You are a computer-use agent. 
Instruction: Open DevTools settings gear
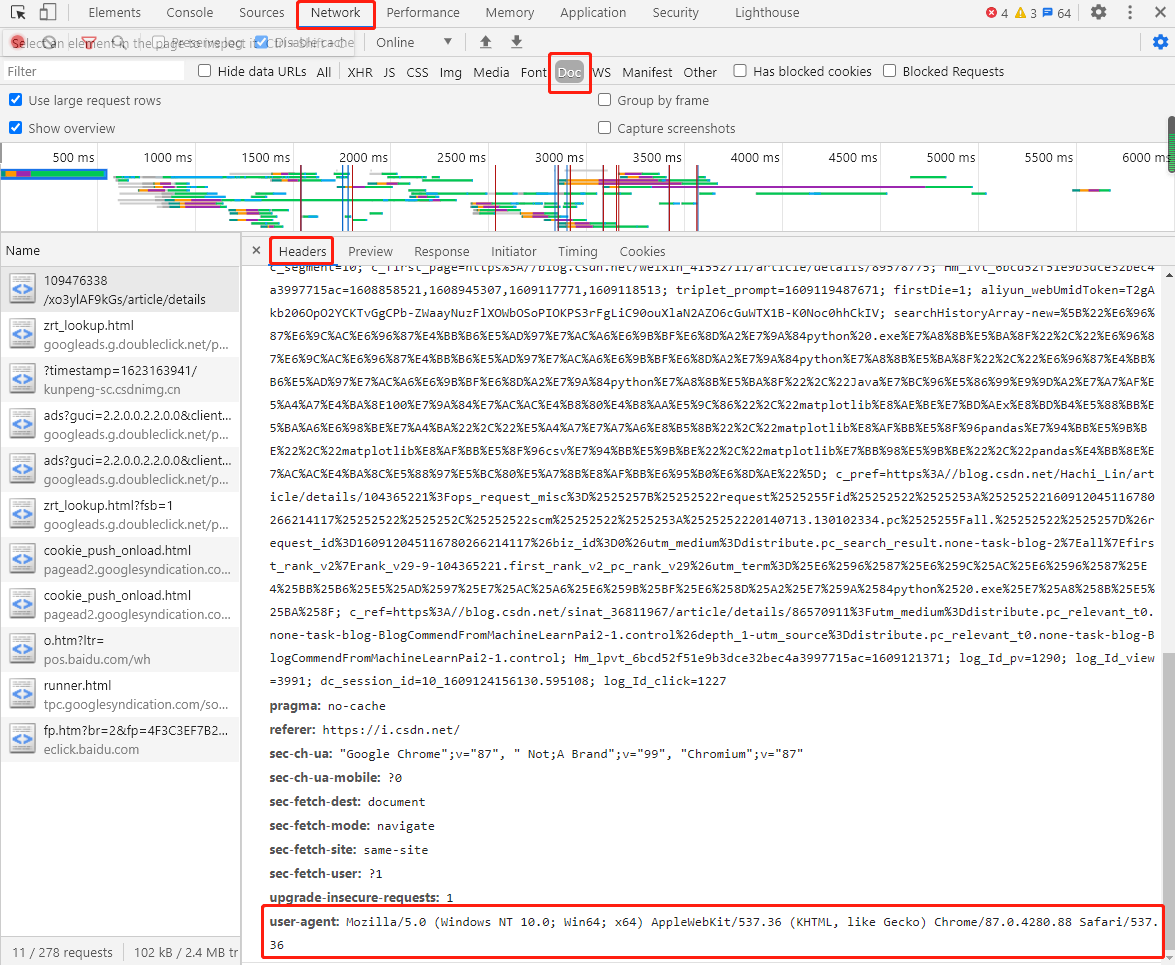click(x=1098, y=13)
